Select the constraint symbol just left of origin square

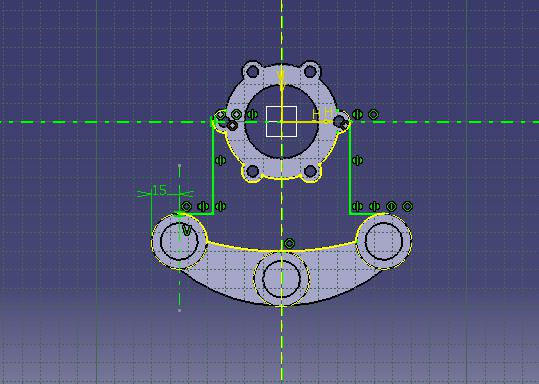tap(253, 114)
